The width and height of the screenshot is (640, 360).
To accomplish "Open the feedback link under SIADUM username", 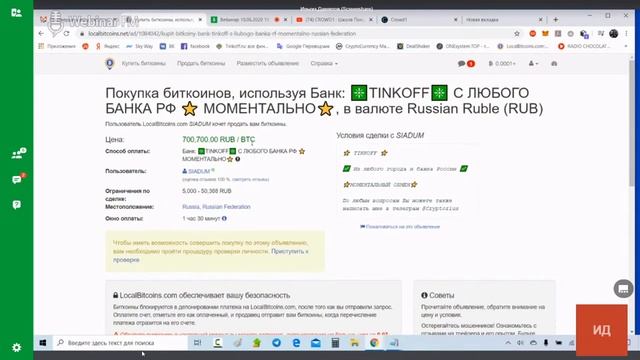I will coord(250,179).
